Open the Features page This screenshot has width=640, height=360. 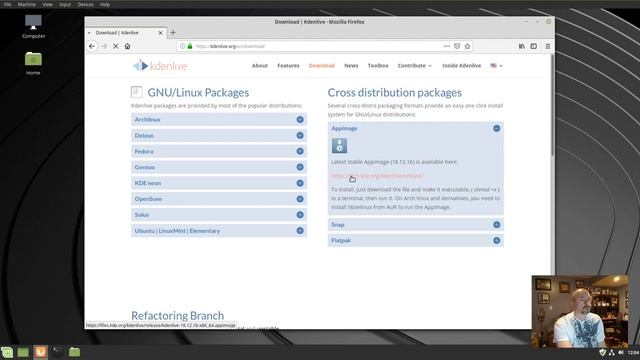pos(288,66)
